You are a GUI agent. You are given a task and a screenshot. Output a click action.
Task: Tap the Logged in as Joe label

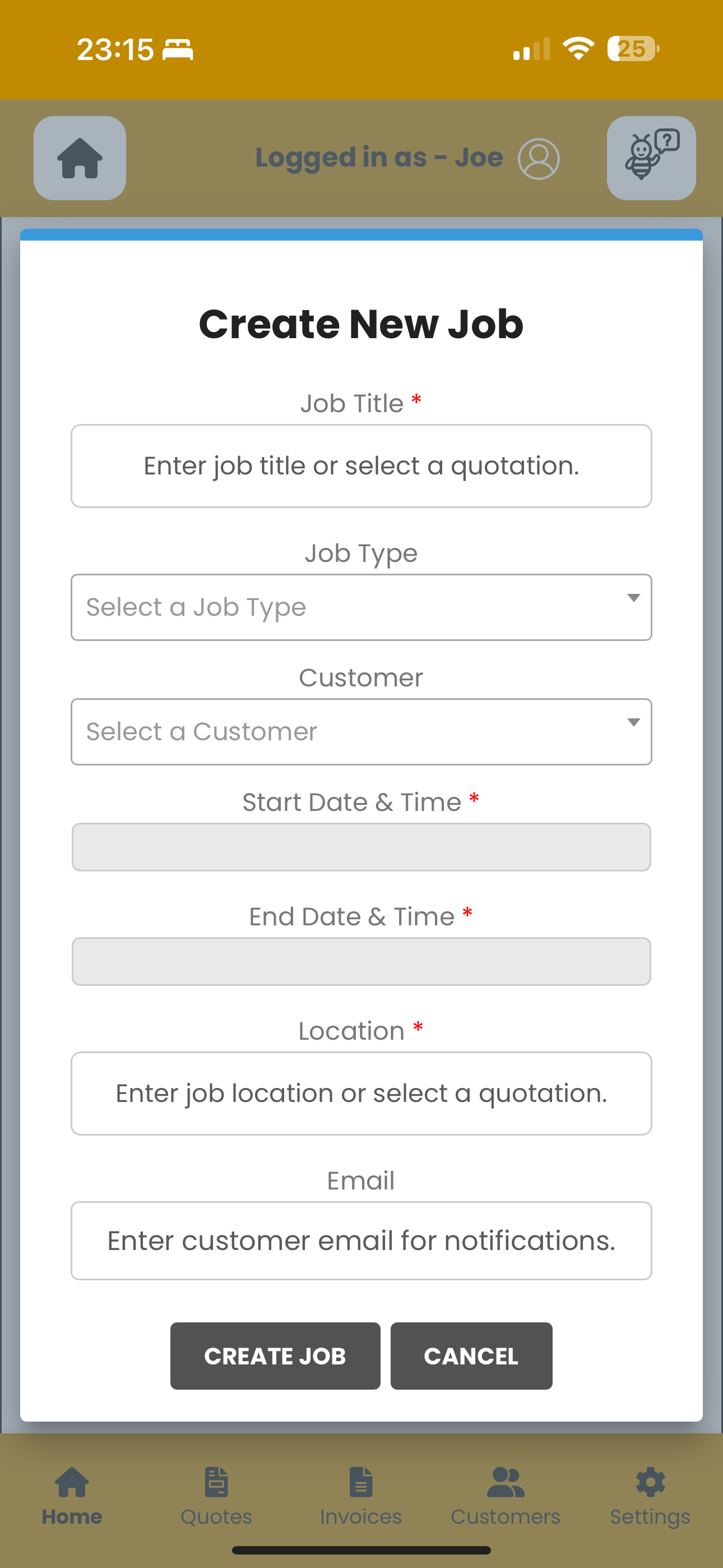pos(378,158)
